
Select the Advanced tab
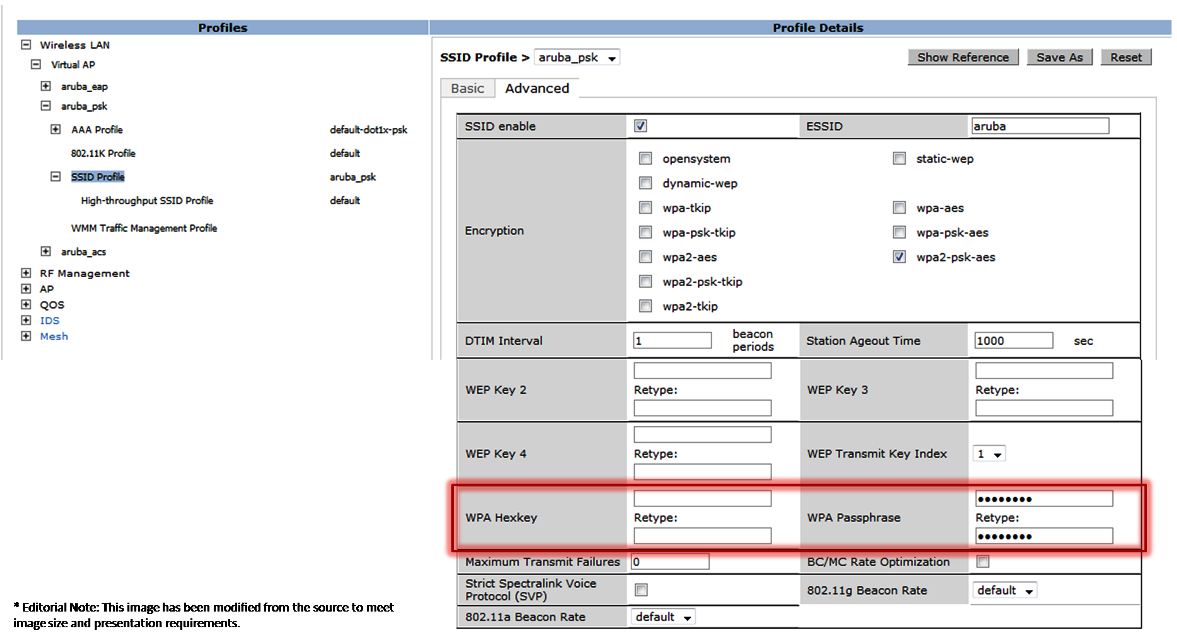click(x=537, y=89)
